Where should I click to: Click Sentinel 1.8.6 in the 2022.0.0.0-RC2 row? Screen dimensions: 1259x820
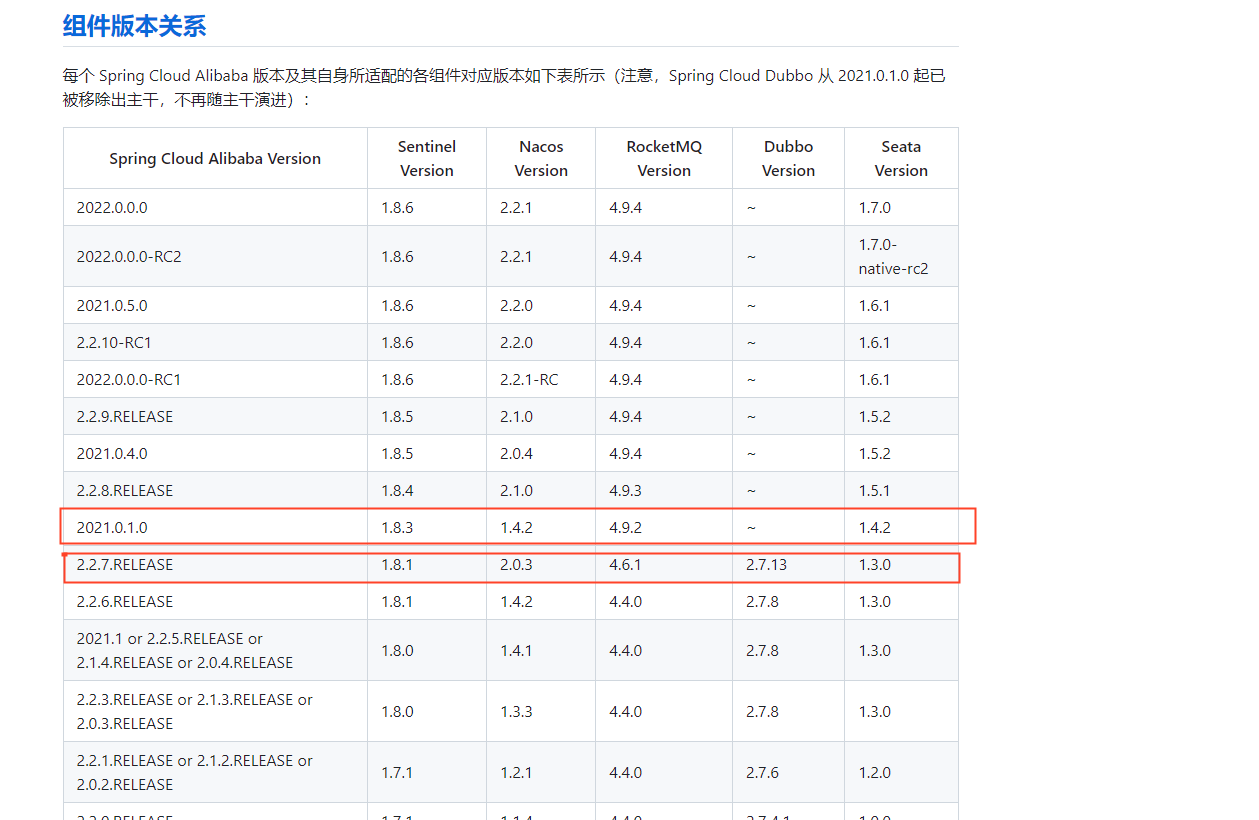click(397, 256)
